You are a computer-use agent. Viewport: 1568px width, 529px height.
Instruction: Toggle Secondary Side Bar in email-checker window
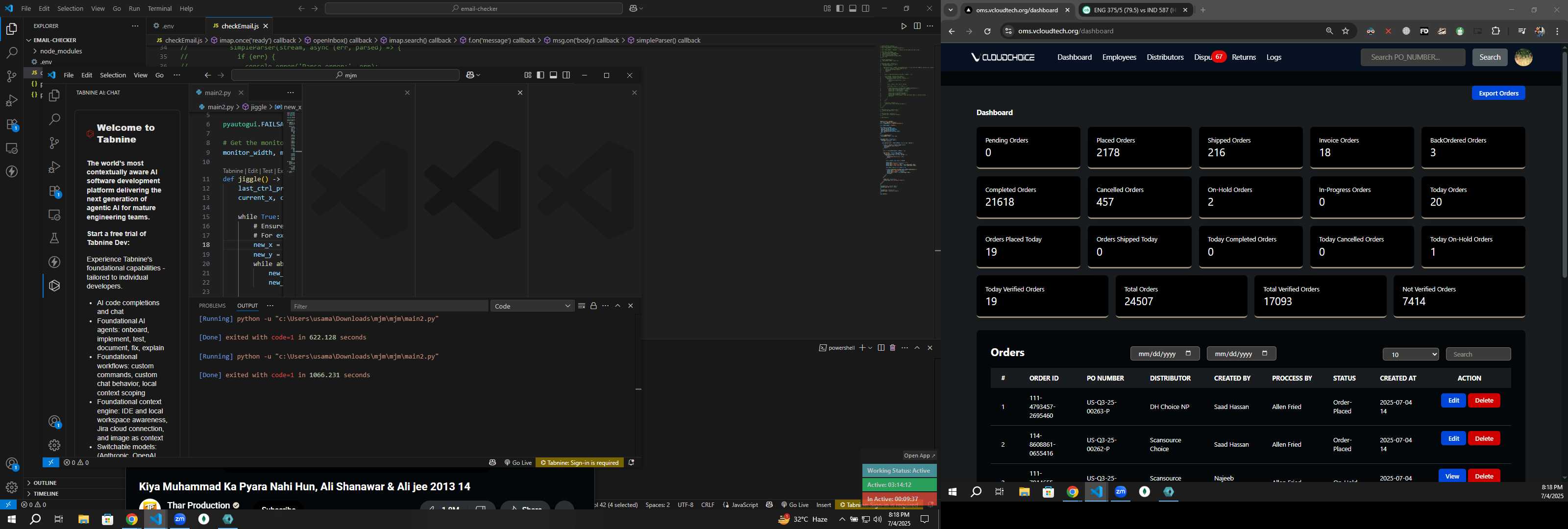click(865, 8)
